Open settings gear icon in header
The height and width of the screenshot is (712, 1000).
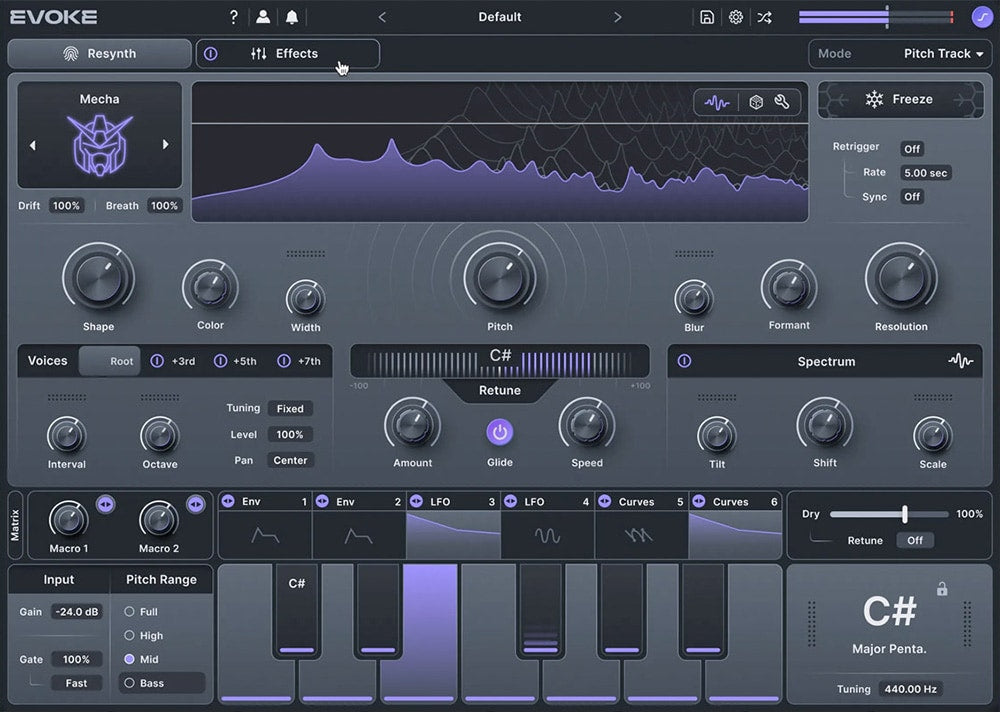(736, 17)
